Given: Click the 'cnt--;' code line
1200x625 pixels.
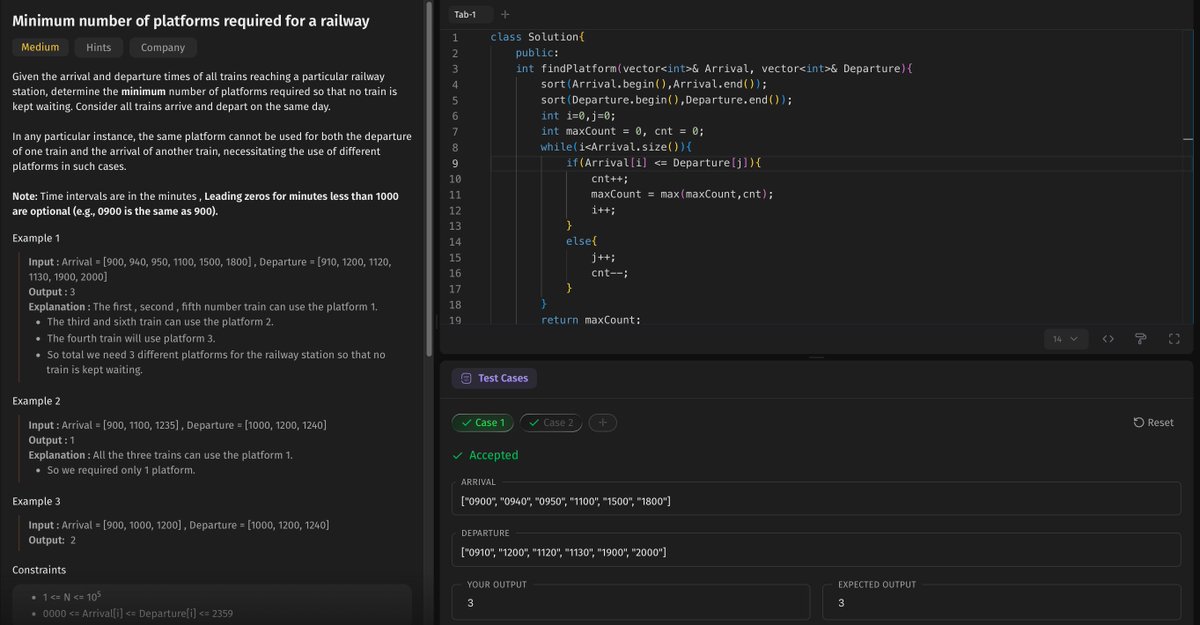Looking at the screenshot, I should [610, 272].
